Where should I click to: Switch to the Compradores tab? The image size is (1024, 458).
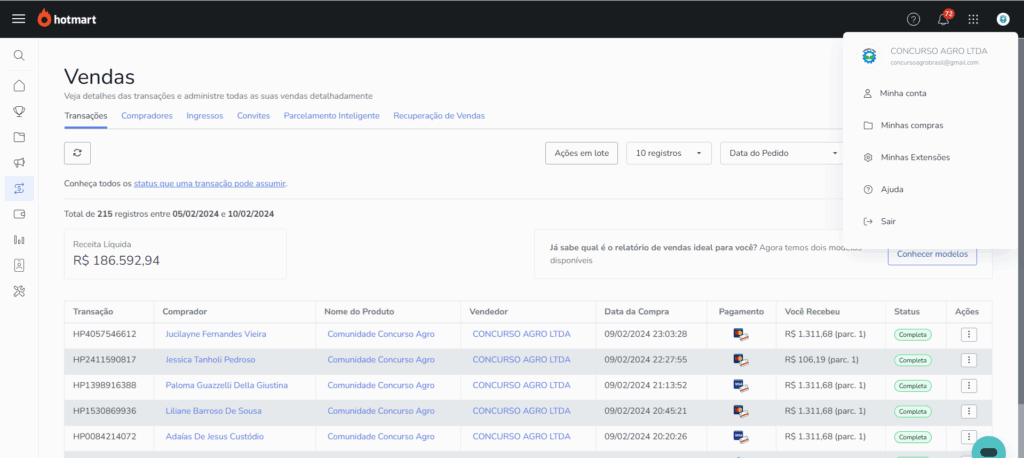[147, 116]
